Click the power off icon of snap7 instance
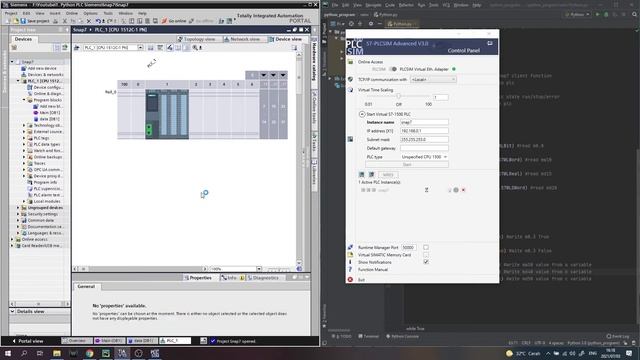 [456, 190]
